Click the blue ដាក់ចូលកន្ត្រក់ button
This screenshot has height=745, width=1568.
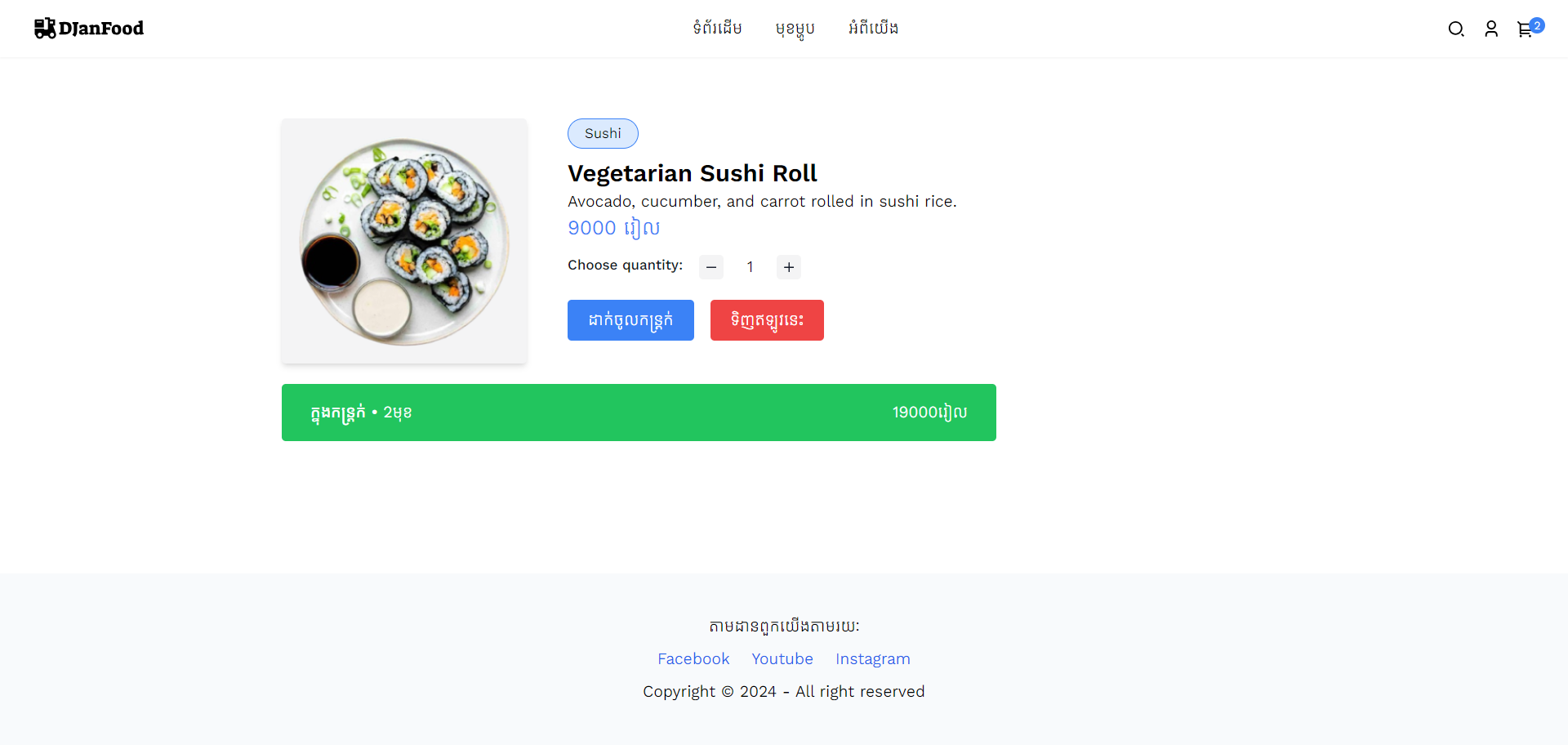630,320
